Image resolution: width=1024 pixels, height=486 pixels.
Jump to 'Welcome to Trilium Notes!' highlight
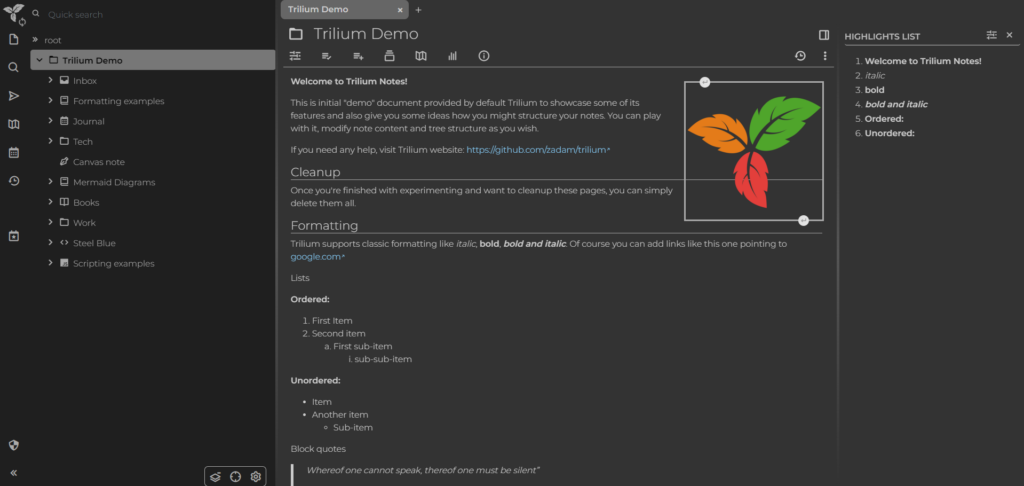pyautogui.click(x=923, y=61)
